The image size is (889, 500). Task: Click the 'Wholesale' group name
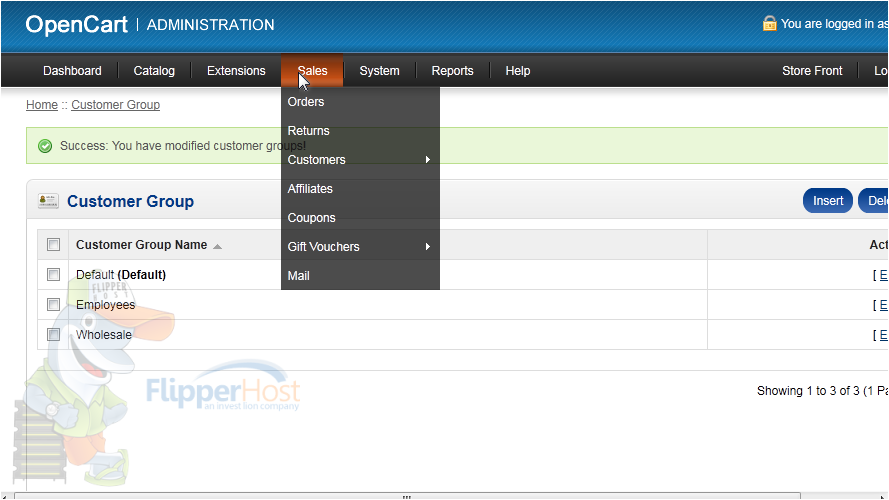(x=104, y=335)
